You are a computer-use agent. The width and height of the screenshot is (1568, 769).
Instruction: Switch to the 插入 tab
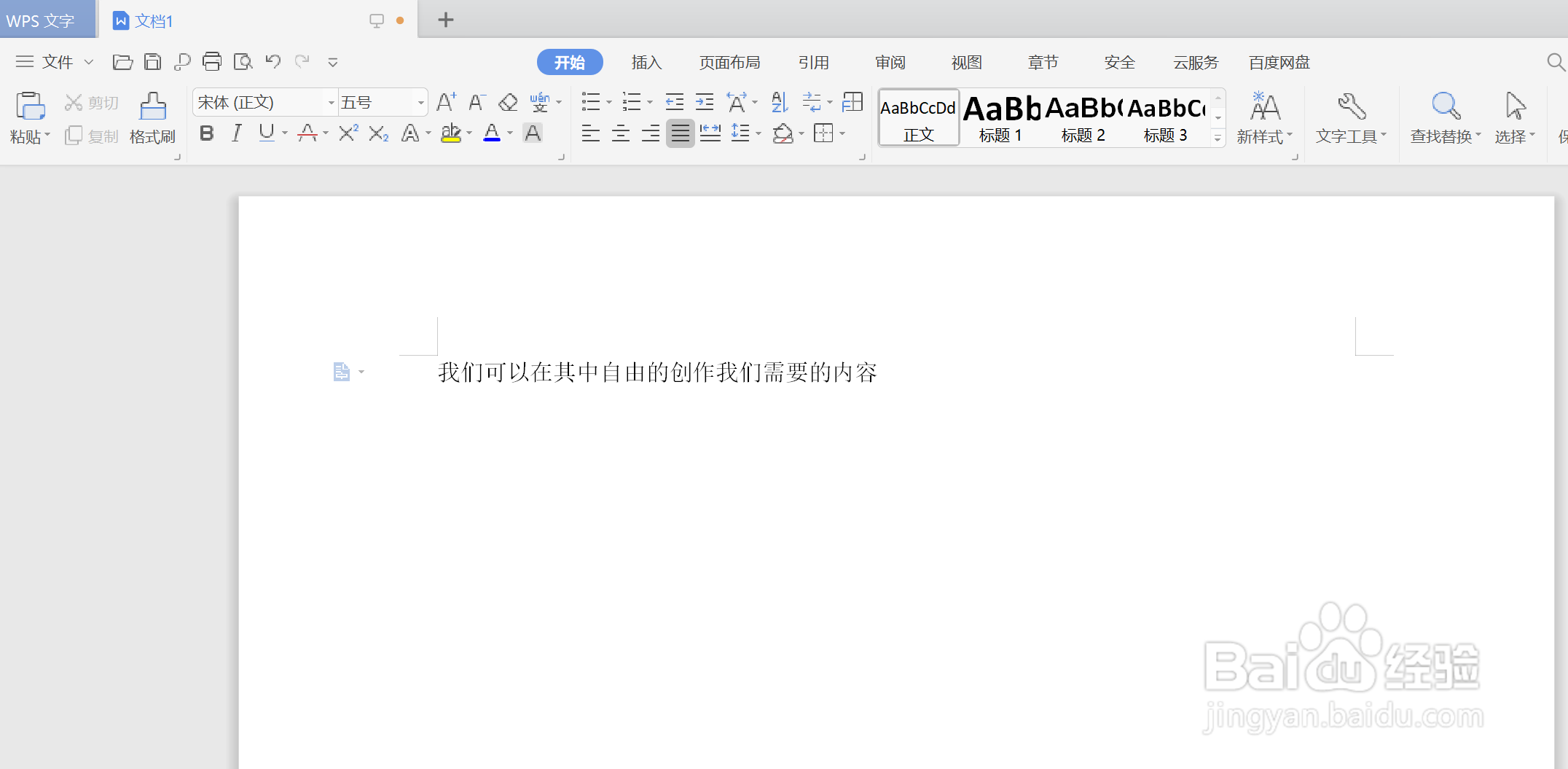click(x=646, y=63)
